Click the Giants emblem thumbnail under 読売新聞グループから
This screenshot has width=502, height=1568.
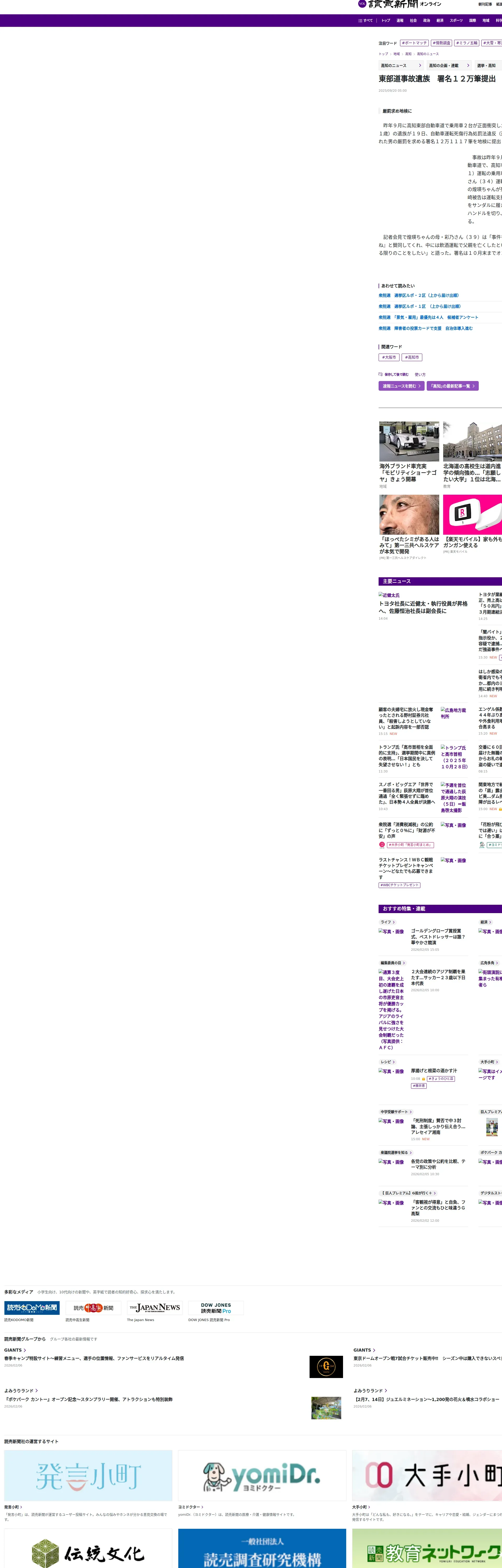(326, 1367)
